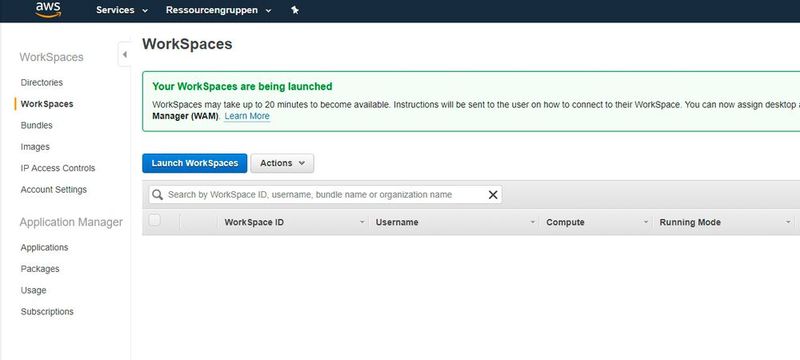This screenshot has height=360, width=800.
Task: Open WorkSpace ID column filter arrow
Action: pos(362,222)
